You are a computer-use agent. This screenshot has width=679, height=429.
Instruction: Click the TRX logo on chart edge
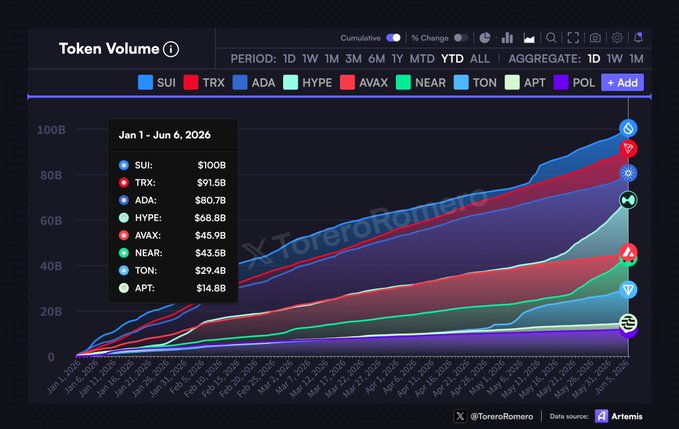tap(628, 148)
